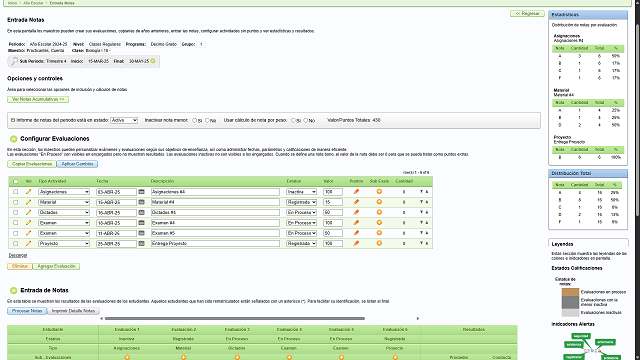The image size is (640, 360).
Task: Open report state dropdown showing Activo
Action: pos(124,120)
